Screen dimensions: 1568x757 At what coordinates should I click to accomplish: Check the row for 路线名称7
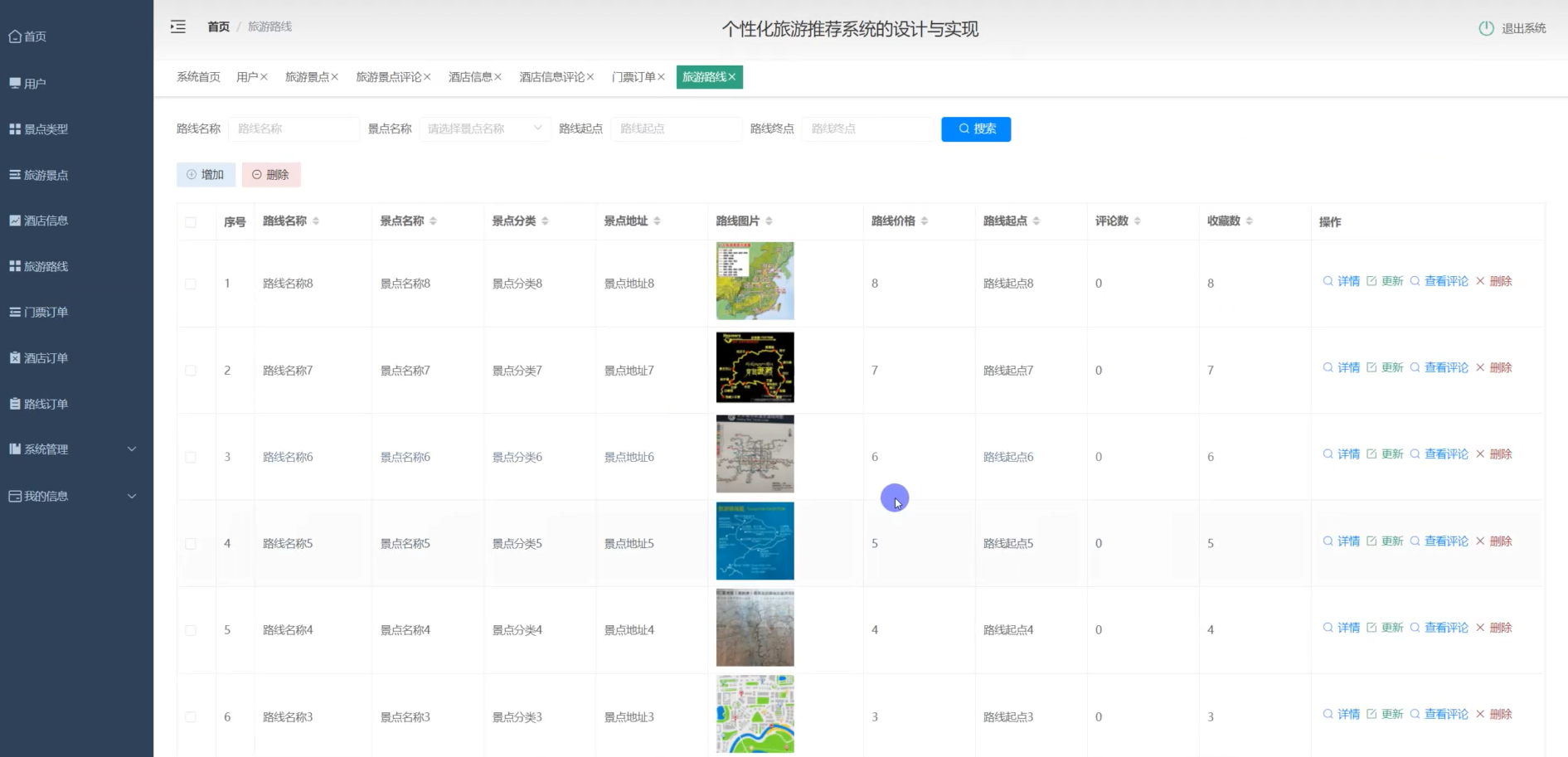(x=191, y=371)
